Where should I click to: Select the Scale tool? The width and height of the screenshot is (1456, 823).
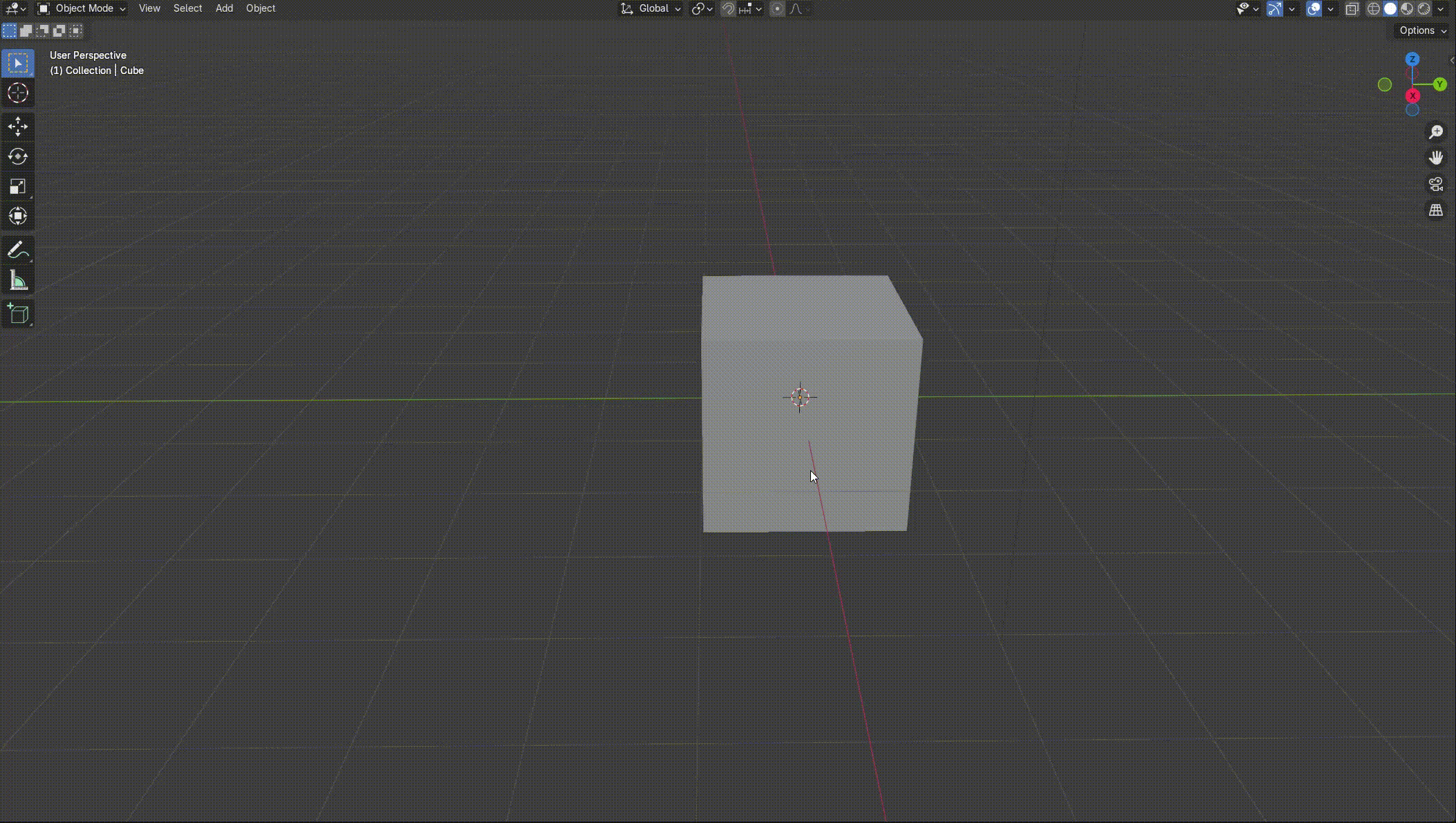(x=18, y=186)
